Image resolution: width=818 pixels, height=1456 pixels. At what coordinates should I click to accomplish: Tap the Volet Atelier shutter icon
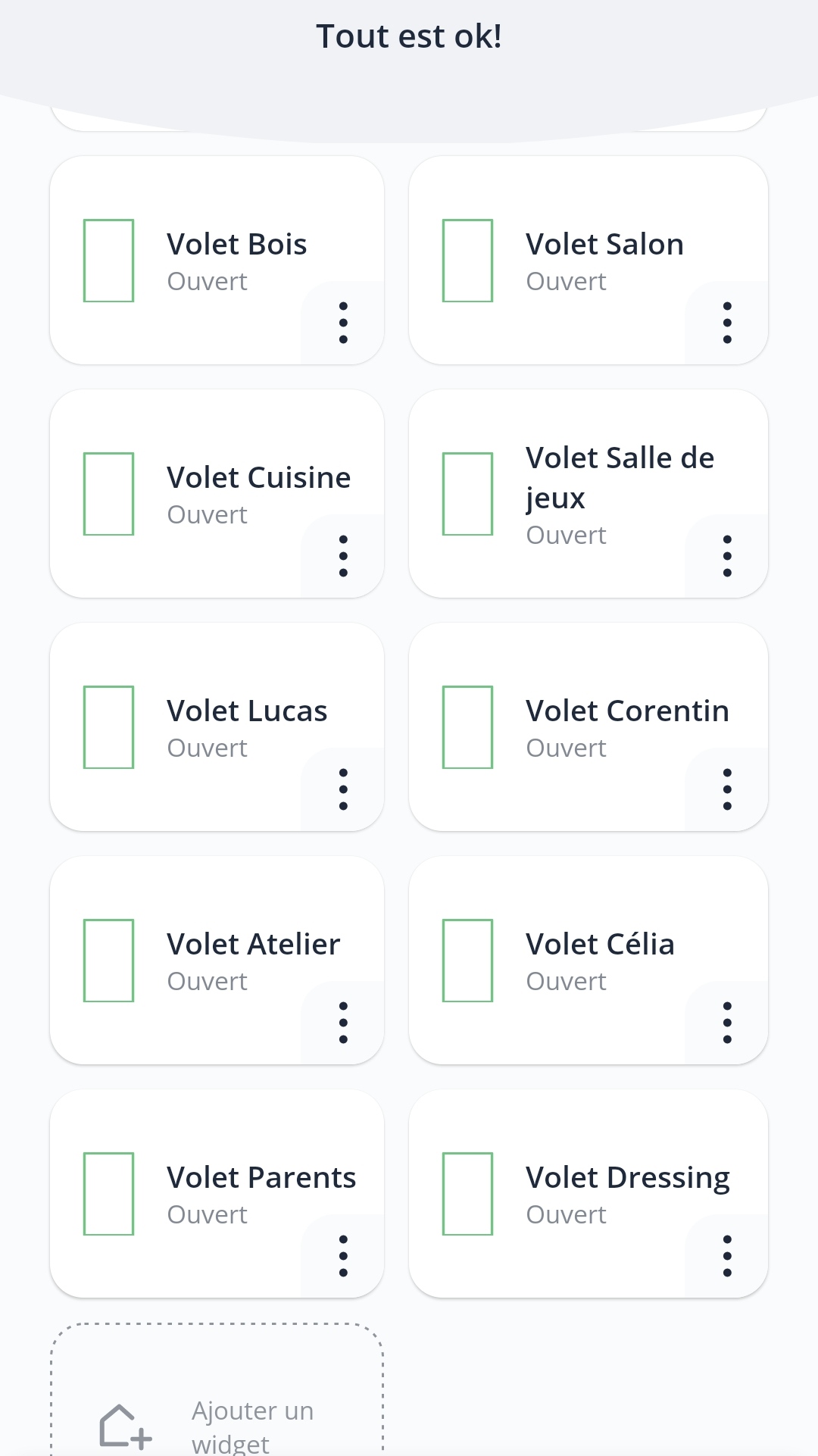click(108, 961)
